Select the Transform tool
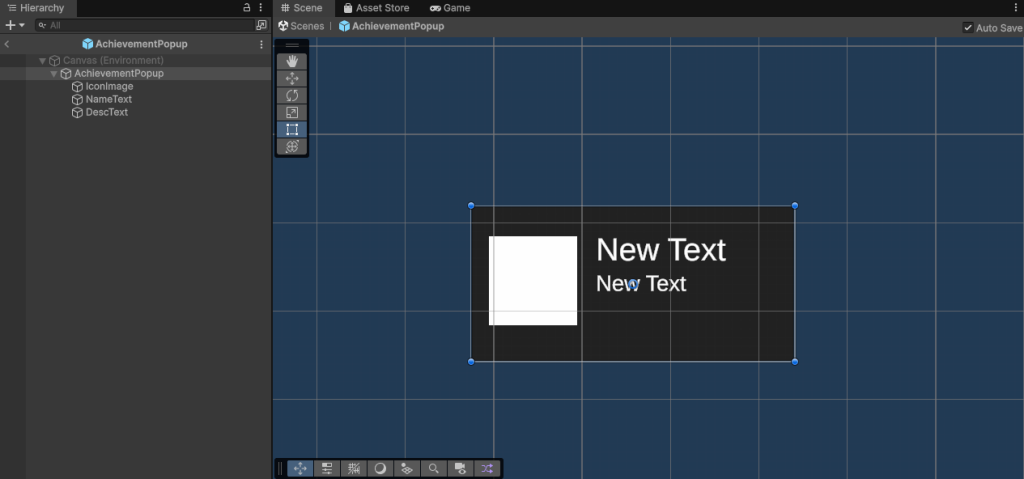1024x479 pixels. point(292,146)
